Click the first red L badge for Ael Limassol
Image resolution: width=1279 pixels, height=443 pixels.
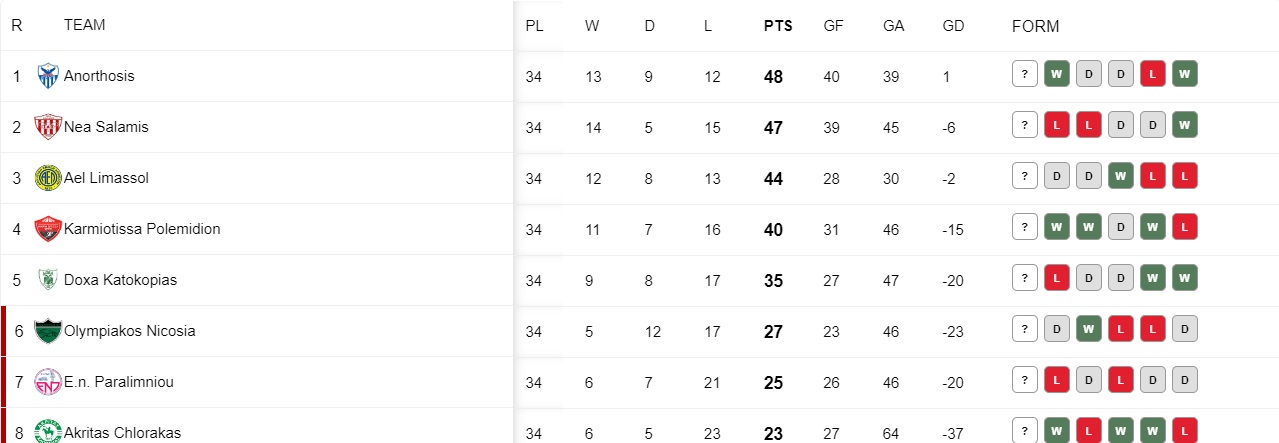coord(1153,176)
